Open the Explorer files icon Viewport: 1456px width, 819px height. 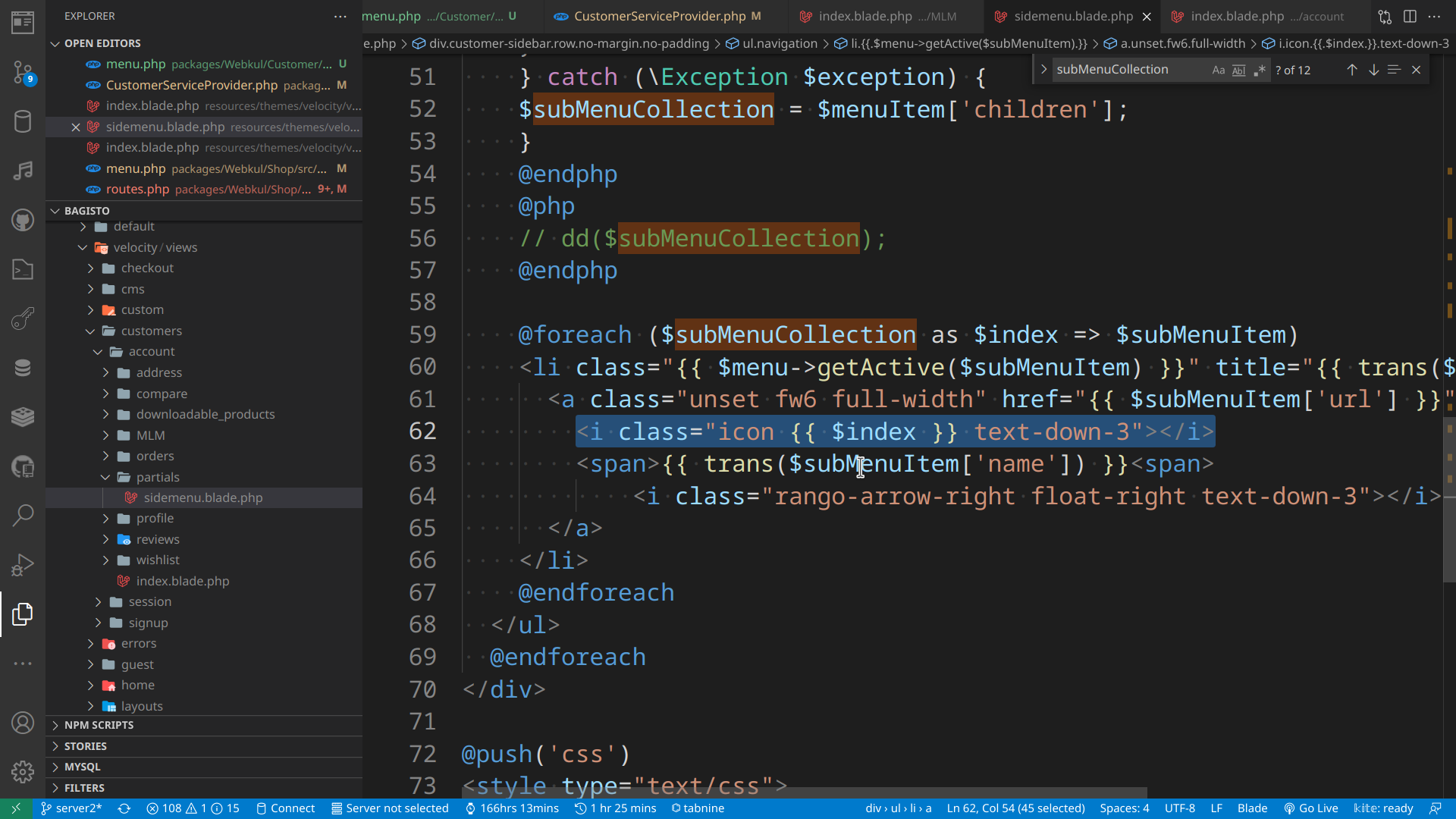(23, 614)
